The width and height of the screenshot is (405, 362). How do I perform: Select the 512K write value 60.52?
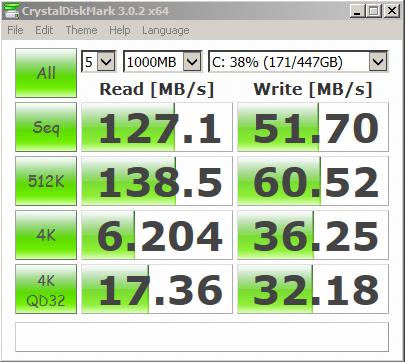(x=313, y=181)
